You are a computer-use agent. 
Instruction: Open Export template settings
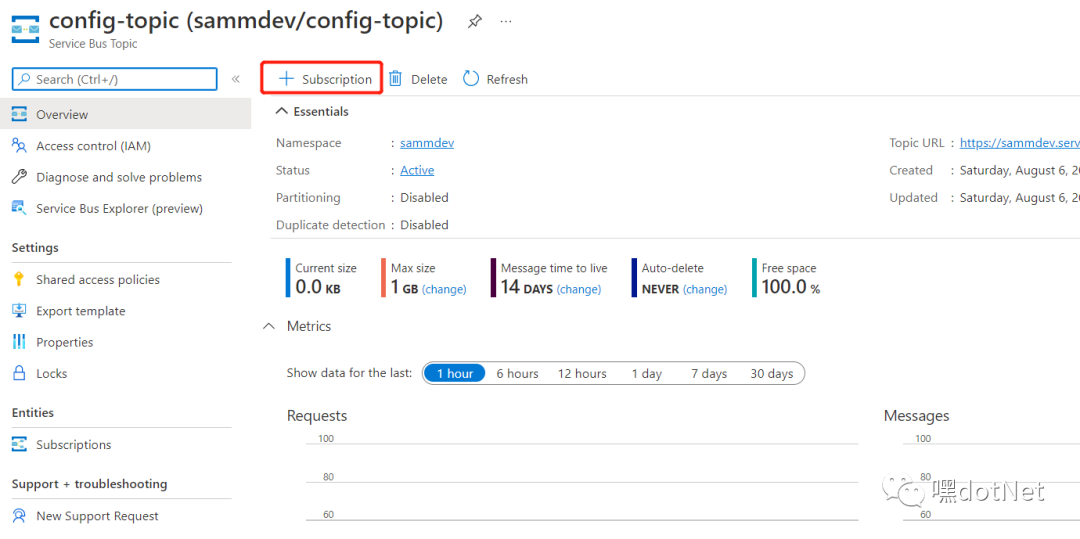(81, 311)
